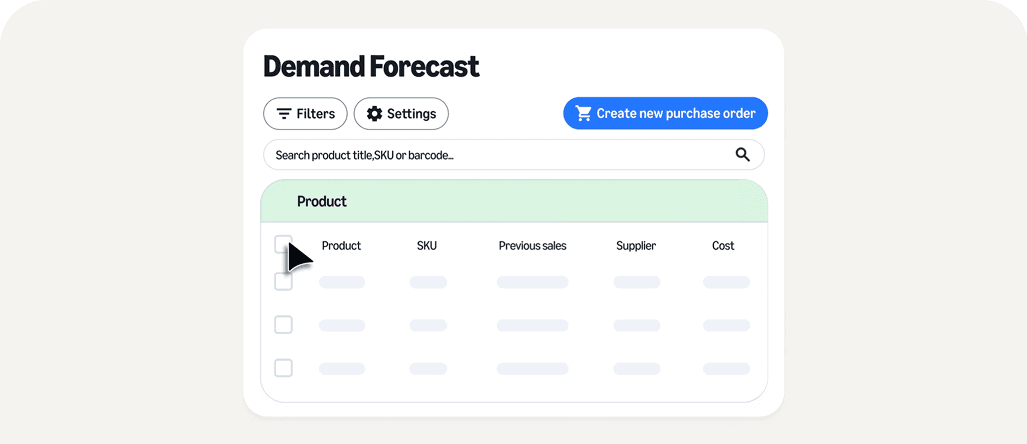
Task: Click the search magnifier icon
Action: coord(742,154)
